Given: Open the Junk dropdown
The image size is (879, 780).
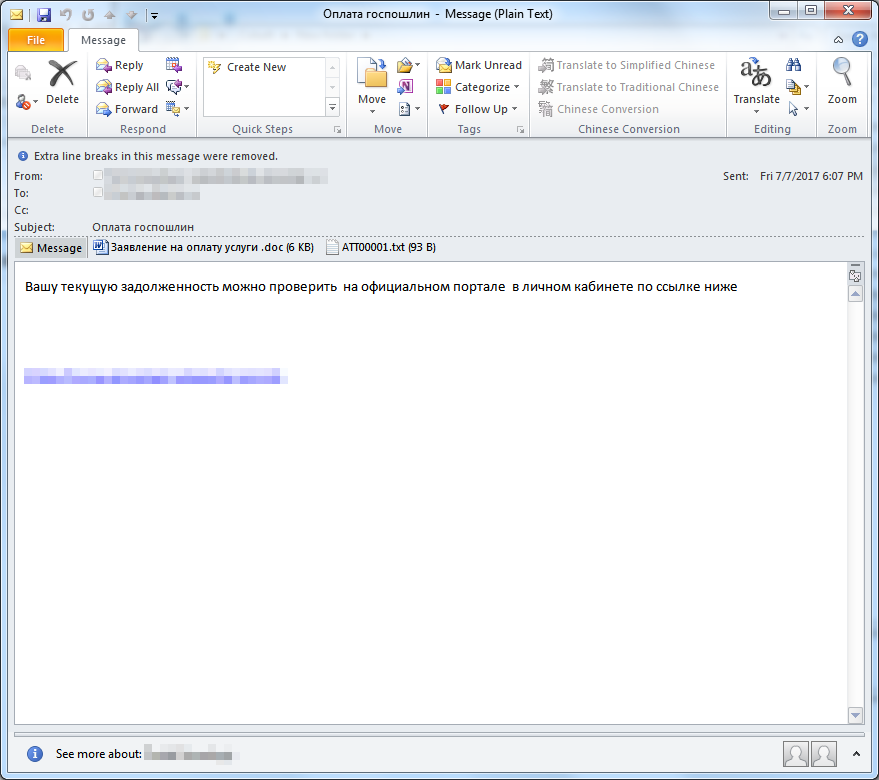Looking at the screenshot, I should click(26, 101).
